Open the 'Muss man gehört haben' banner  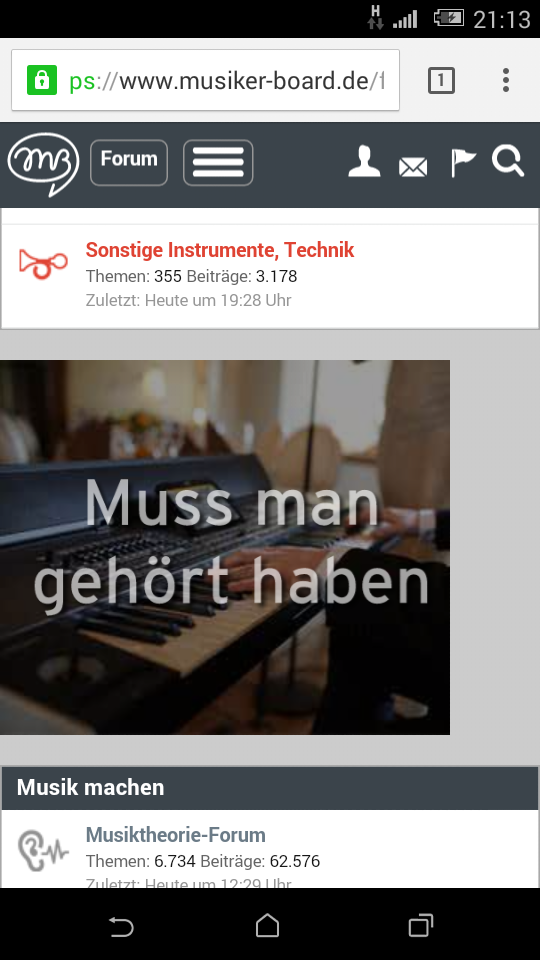pos(225,547)
